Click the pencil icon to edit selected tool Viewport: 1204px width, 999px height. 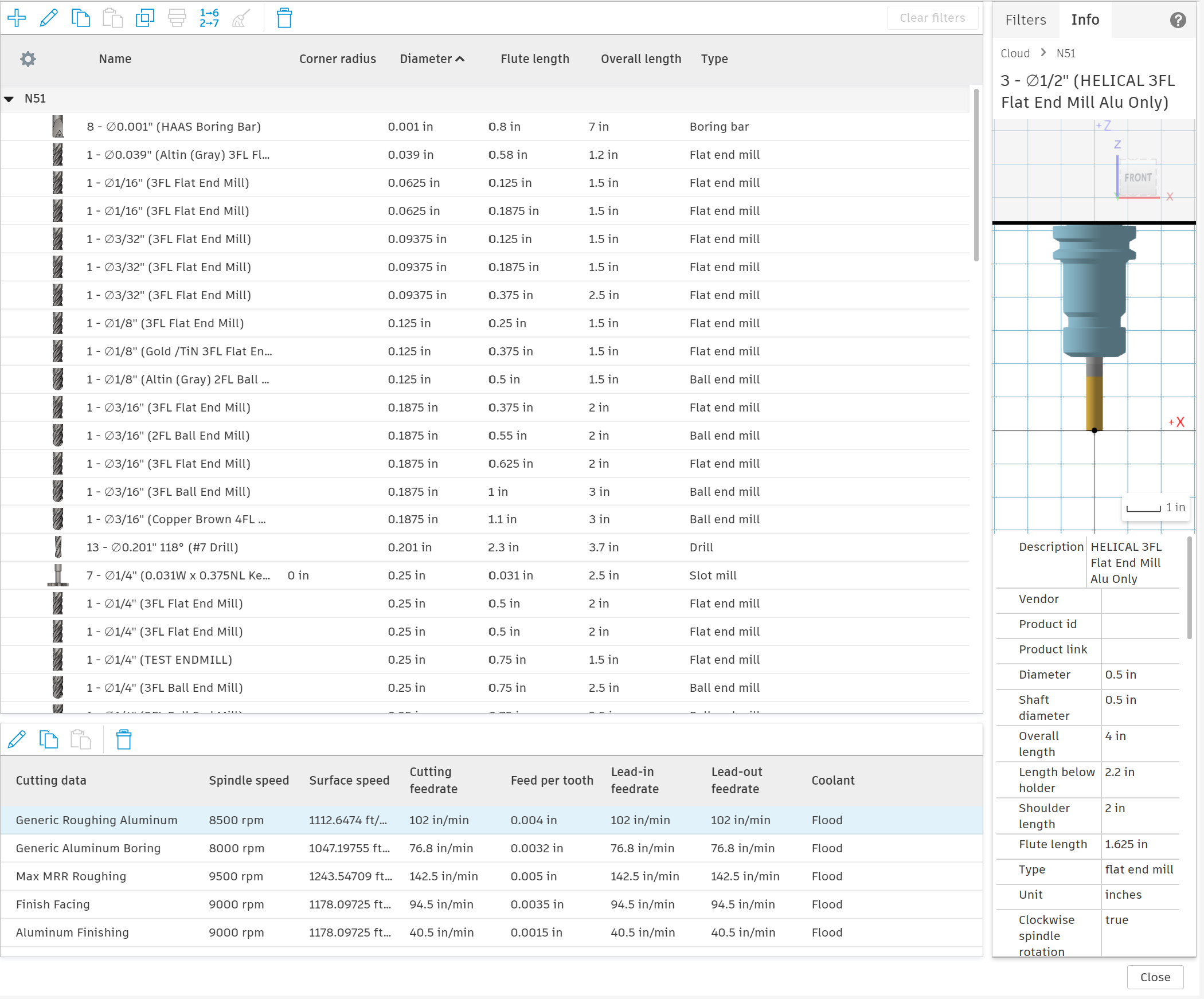pyautogui.click(x=49, y=18)
